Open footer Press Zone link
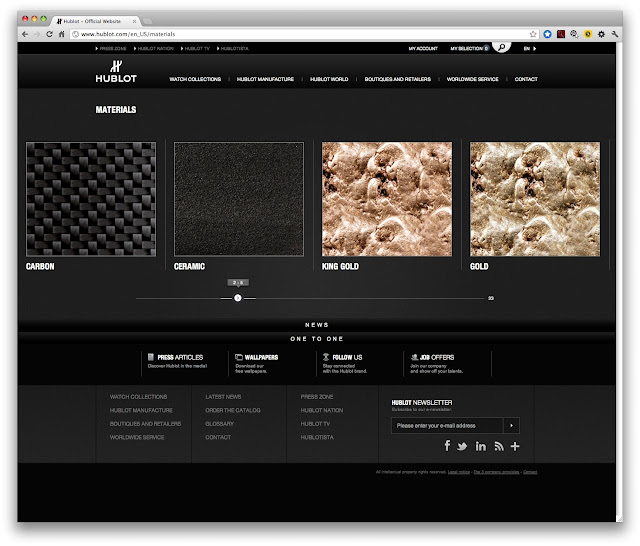Viewport: 640px width, 546px height. pos(317,397)
